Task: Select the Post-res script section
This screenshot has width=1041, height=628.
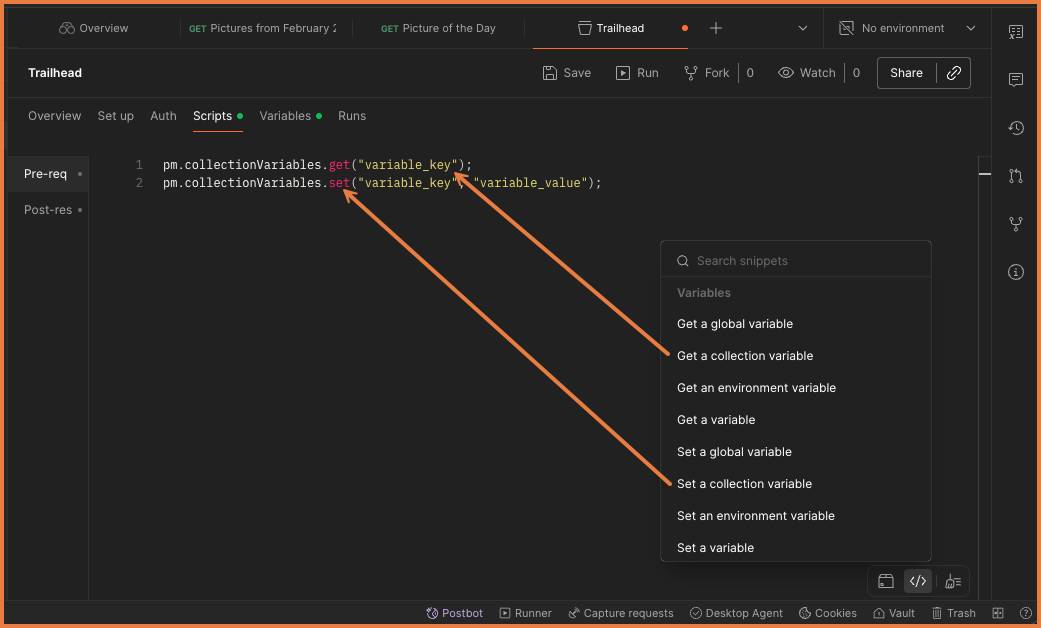Action: (x=48, y=210)
